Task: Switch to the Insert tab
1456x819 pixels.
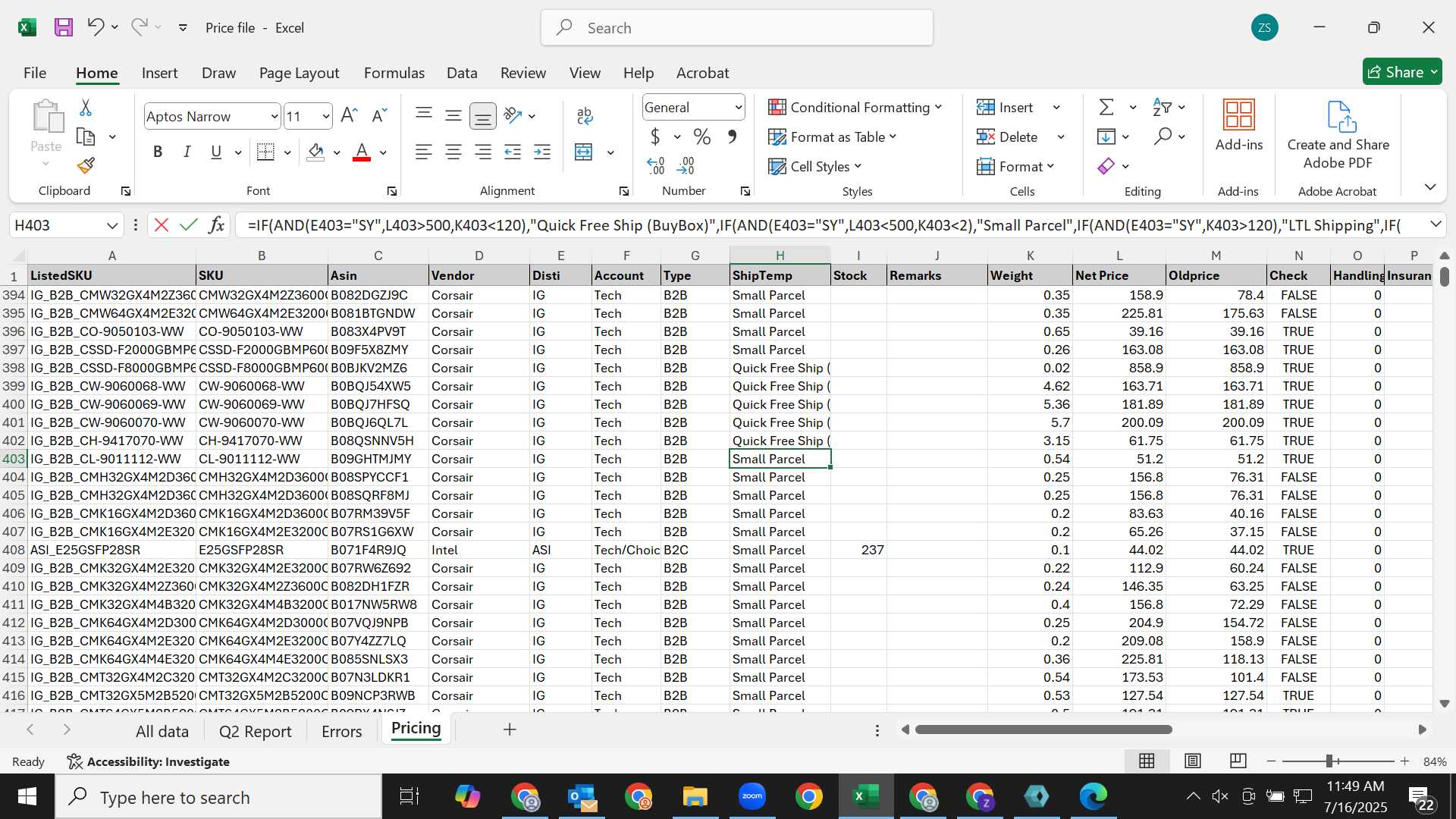Action: coord(159,73)
